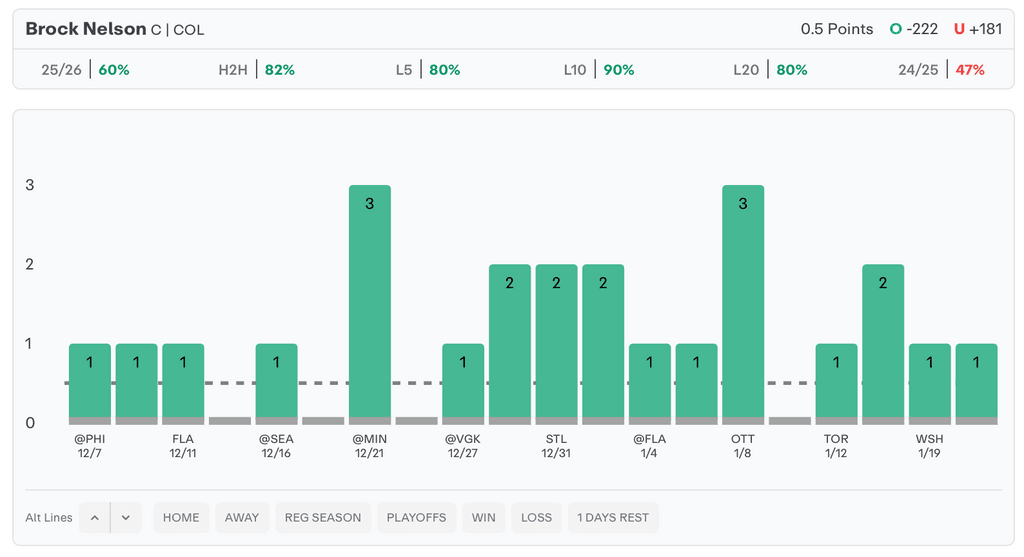1024x557 pixels.
Task: Click the Alt Lines down chevron
Action: pyautogui.click(x=126, y=517)
